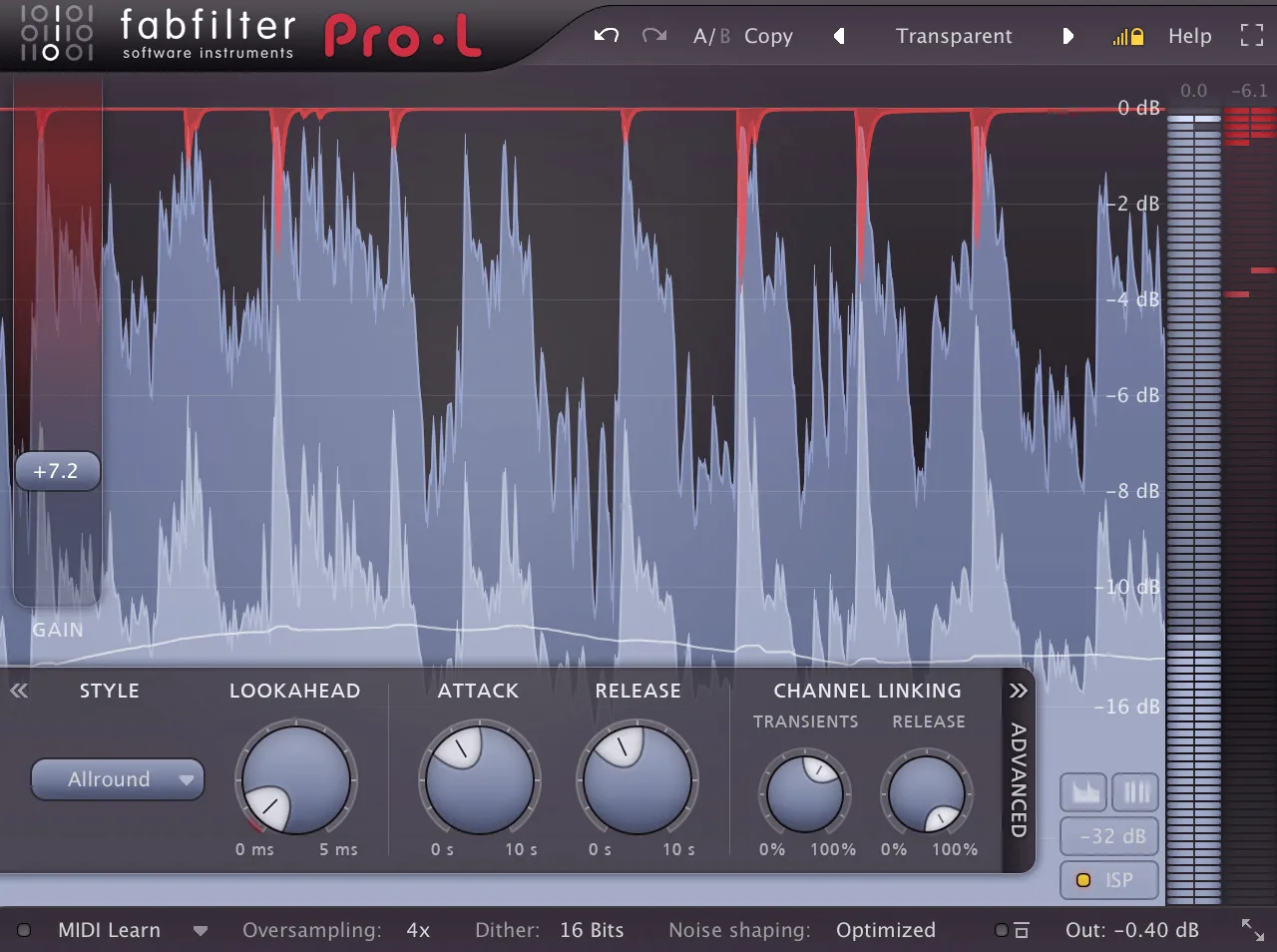Viewport: 1277px width, 952px height.
Task: Toggle the compact unity gain icon
Action: (1012, 930)
